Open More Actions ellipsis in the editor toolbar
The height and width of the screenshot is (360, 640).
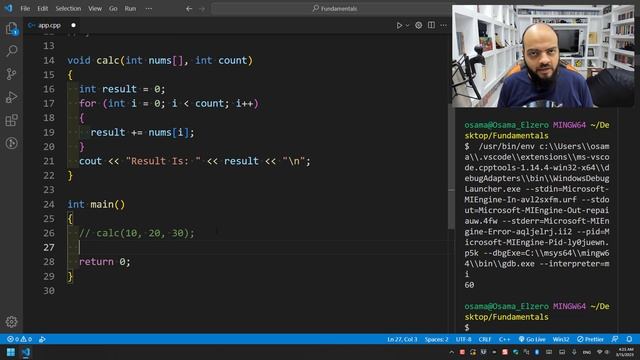(444, 25)
